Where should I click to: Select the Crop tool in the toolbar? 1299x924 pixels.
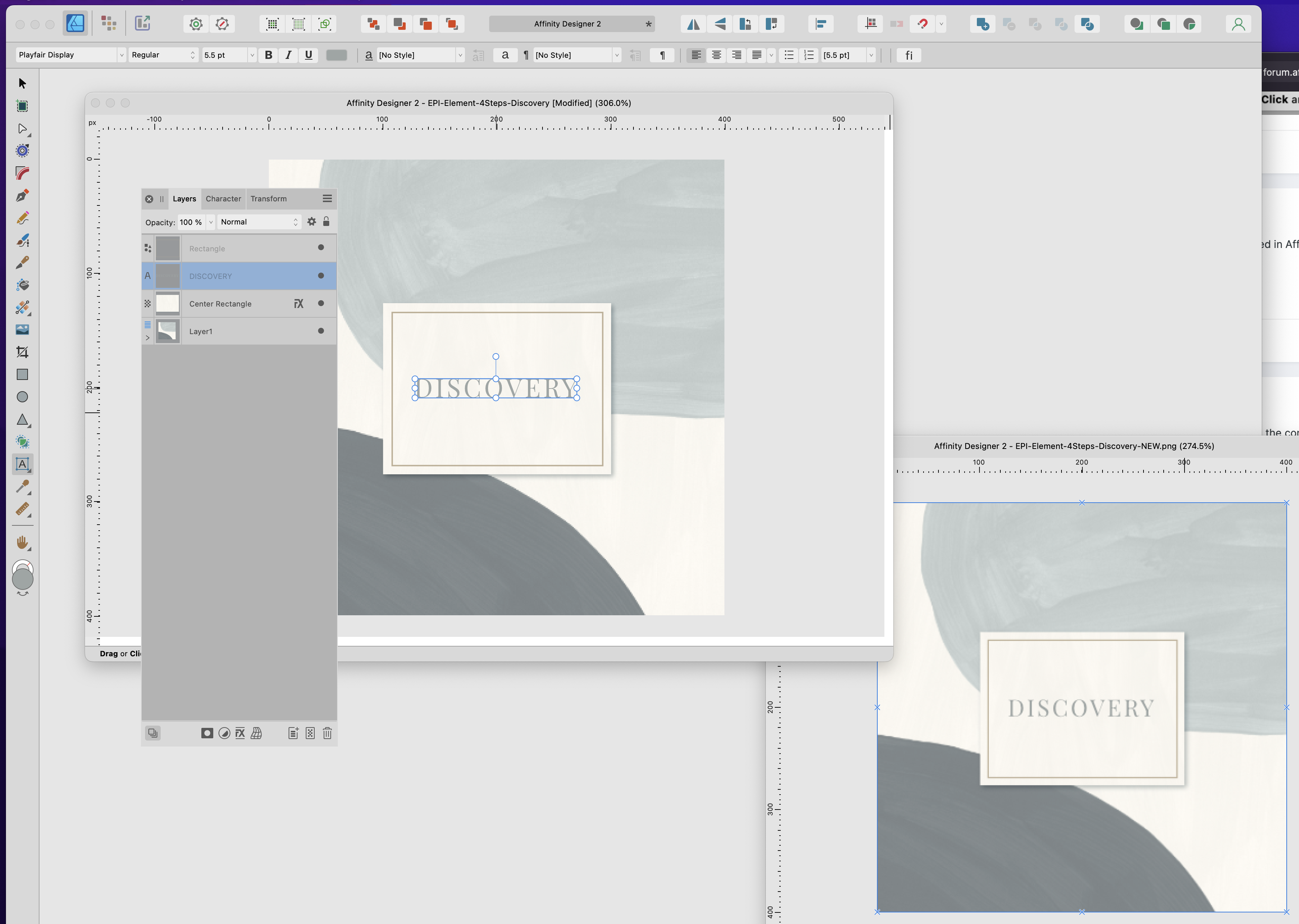pos(22,352)
